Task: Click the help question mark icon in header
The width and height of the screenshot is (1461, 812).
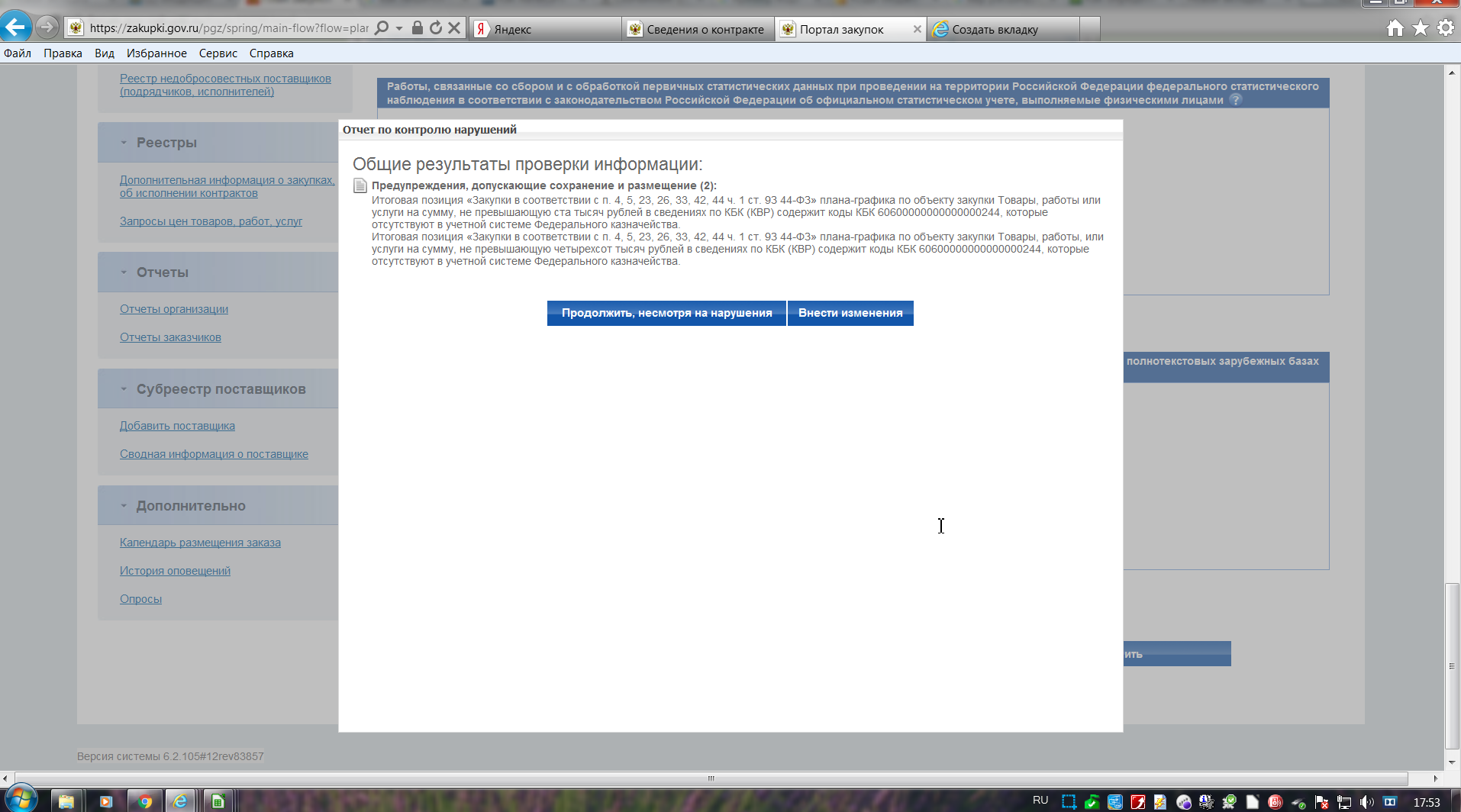Action: 1236,100
